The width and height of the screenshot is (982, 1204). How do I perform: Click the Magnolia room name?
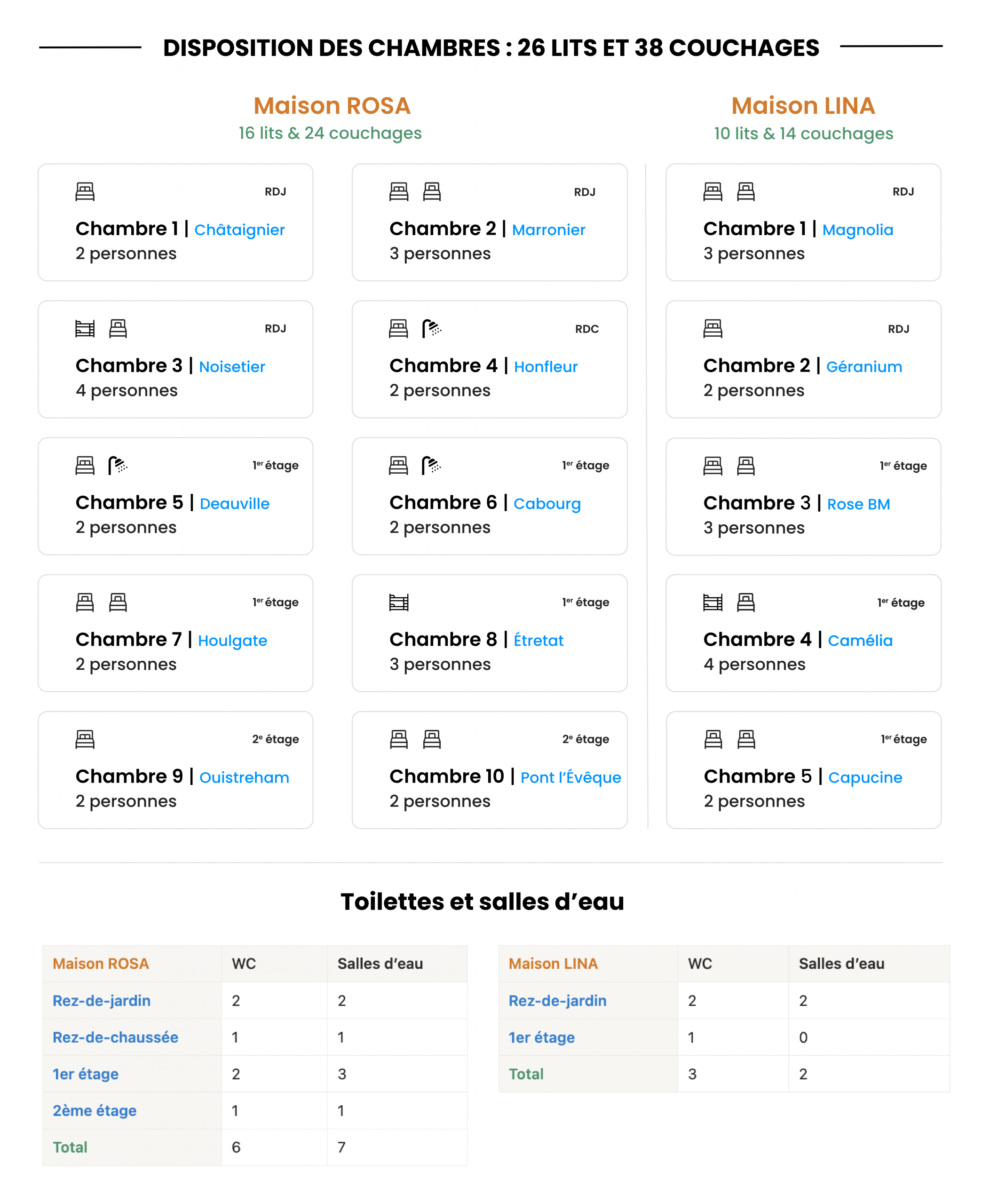click(x=857, y=230)
